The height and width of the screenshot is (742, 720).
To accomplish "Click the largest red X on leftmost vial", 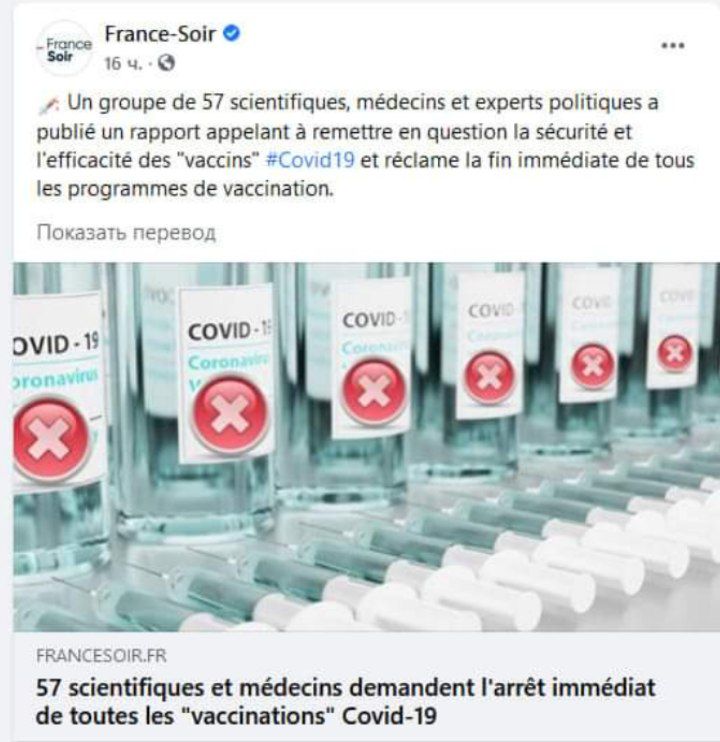I will point(50,440).
